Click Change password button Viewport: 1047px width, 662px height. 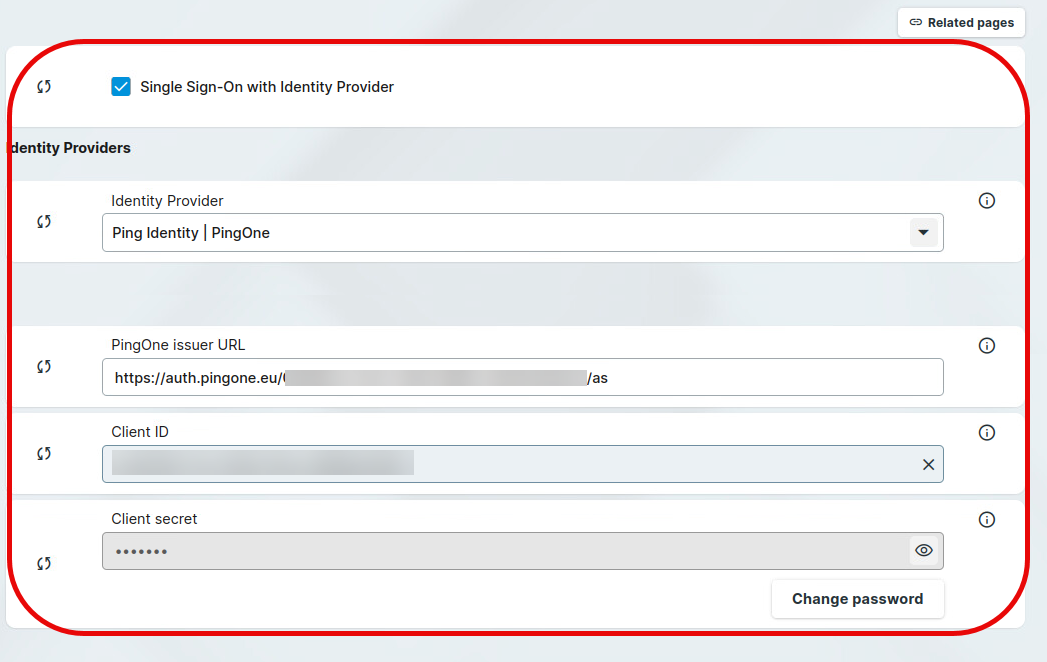pyautogui.click(x=857, y=599)
